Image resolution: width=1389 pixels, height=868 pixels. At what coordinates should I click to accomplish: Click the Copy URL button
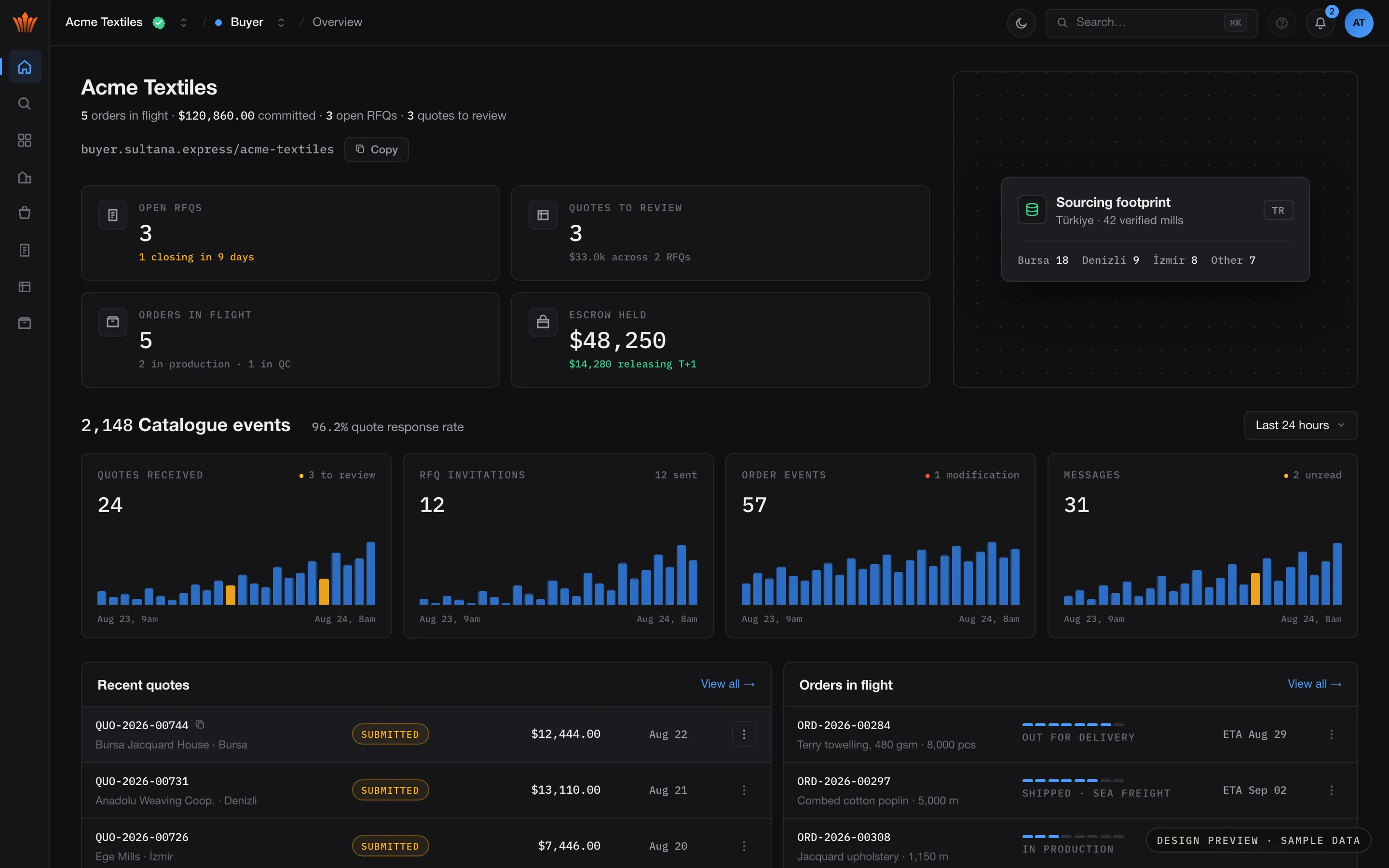point(377,149)
